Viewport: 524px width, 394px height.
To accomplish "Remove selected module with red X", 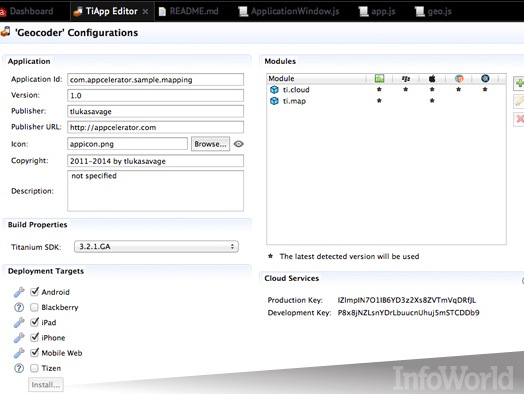I will point(519,119).
